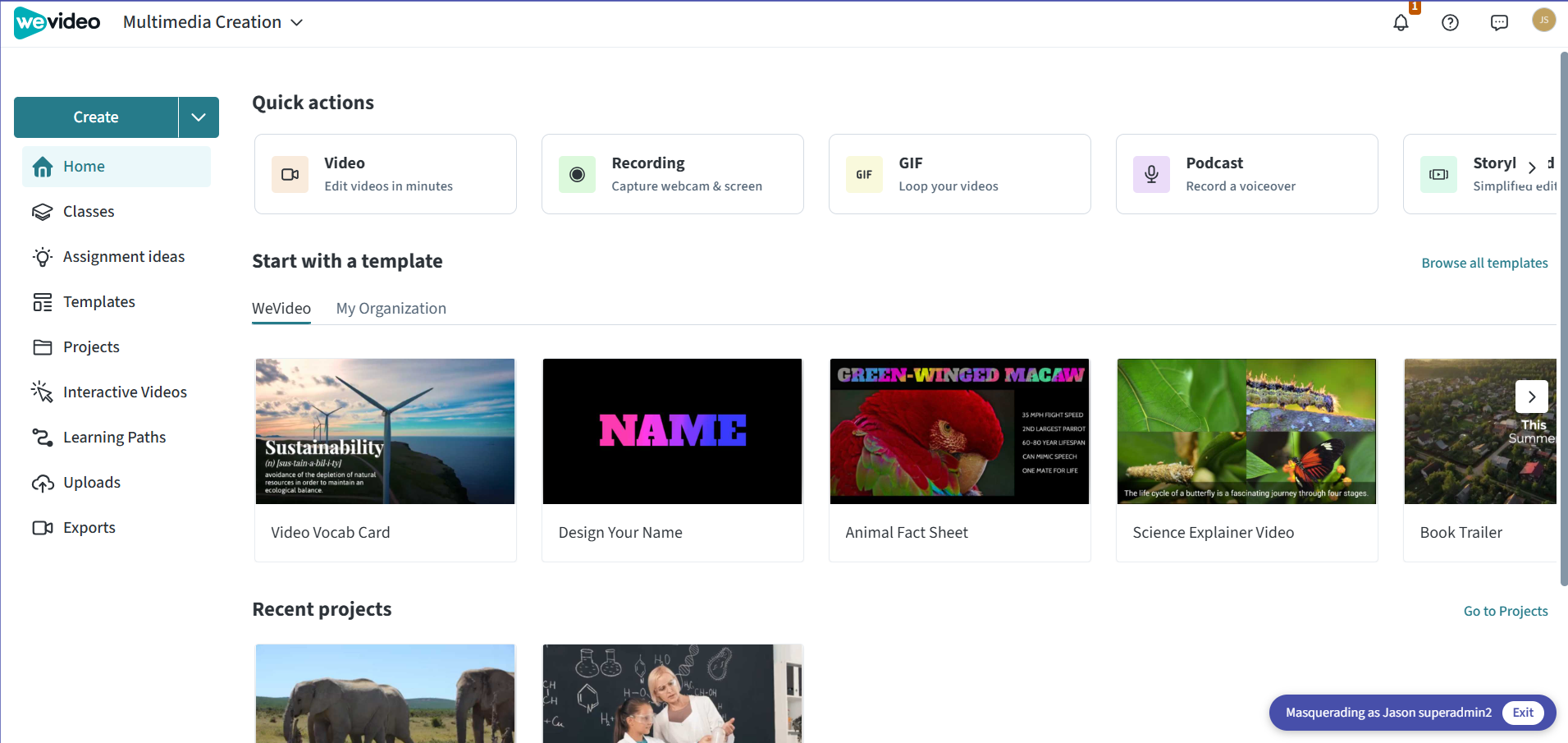
Task: Open the elephants recent project thumbnail
Action: click(386, 694)
